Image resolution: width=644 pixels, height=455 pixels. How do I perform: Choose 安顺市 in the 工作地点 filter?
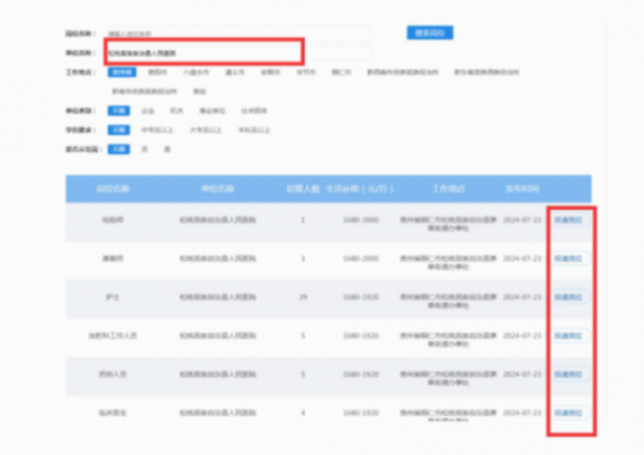point(269,73)
